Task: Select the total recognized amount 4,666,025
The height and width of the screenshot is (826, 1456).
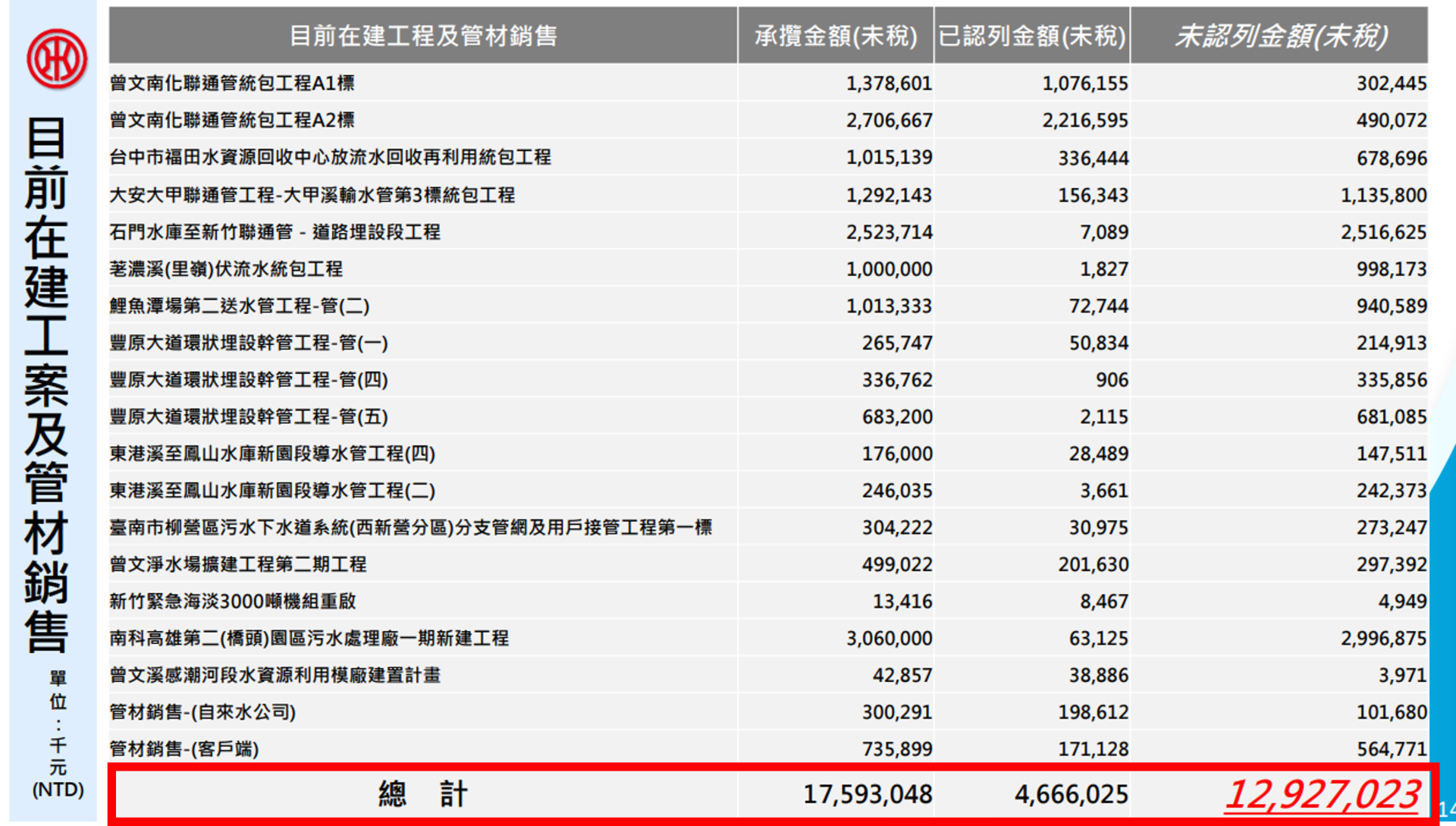Action: point(1071,794)
